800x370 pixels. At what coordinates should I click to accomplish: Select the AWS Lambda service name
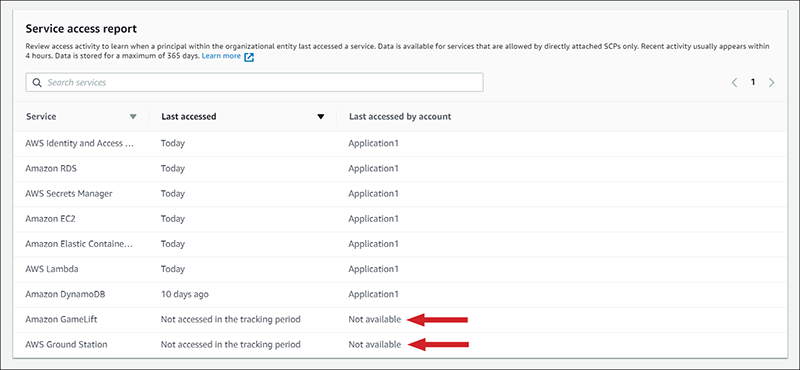[x=52, y=269]
